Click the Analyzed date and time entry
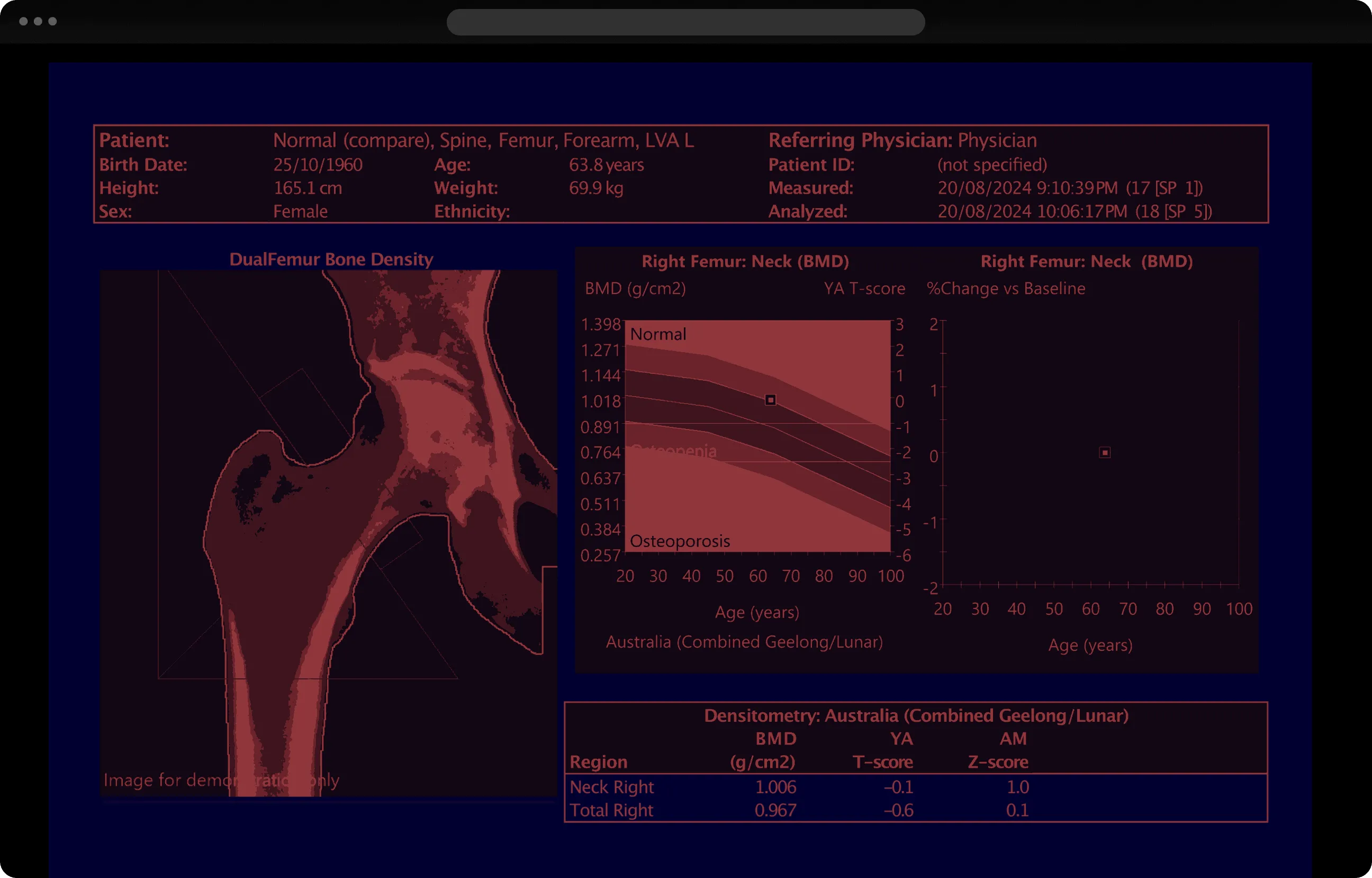Screen dimensions: 1372x878 1075,211
